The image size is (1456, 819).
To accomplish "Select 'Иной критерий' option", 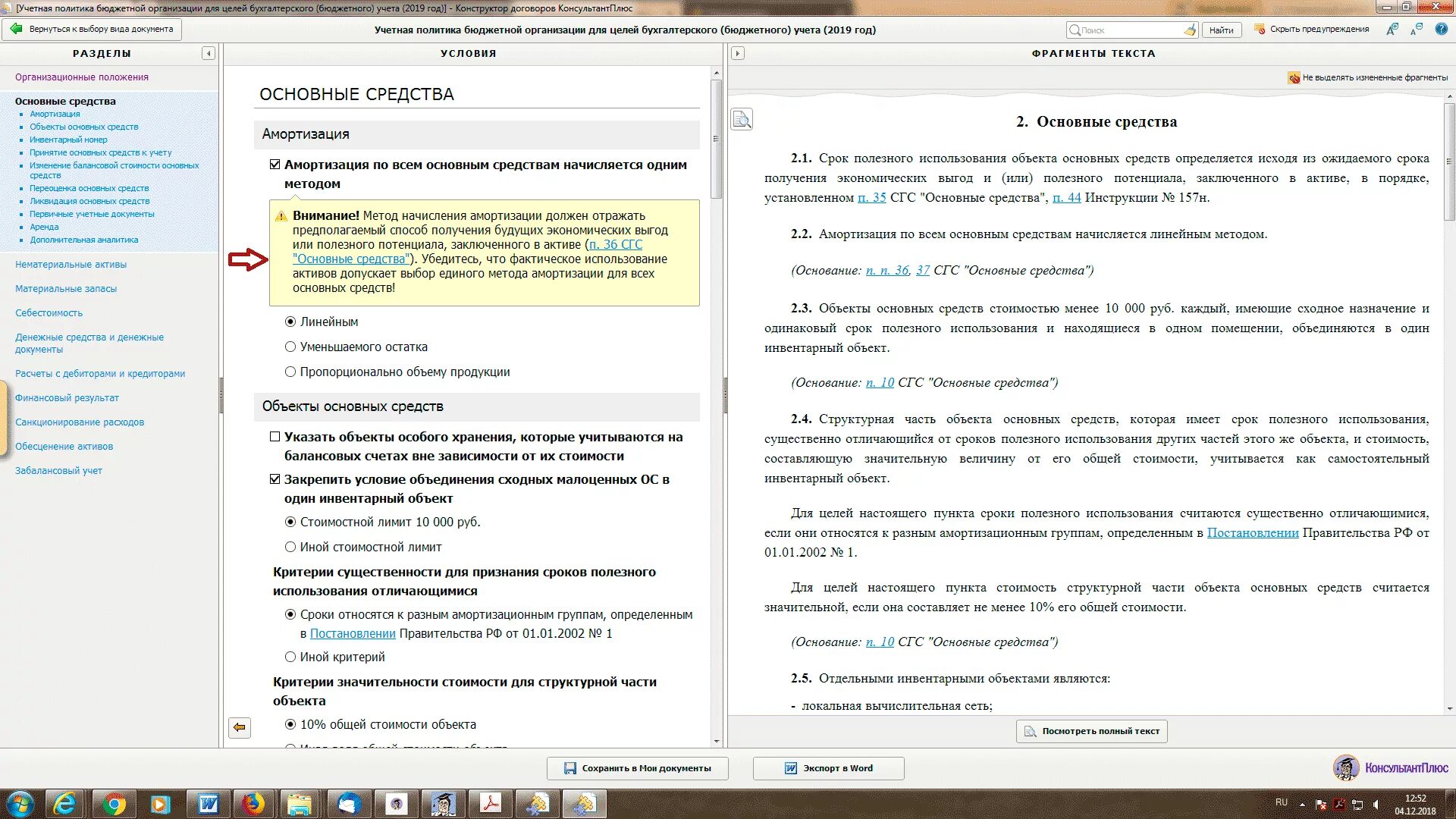I will tap(290, 657).
